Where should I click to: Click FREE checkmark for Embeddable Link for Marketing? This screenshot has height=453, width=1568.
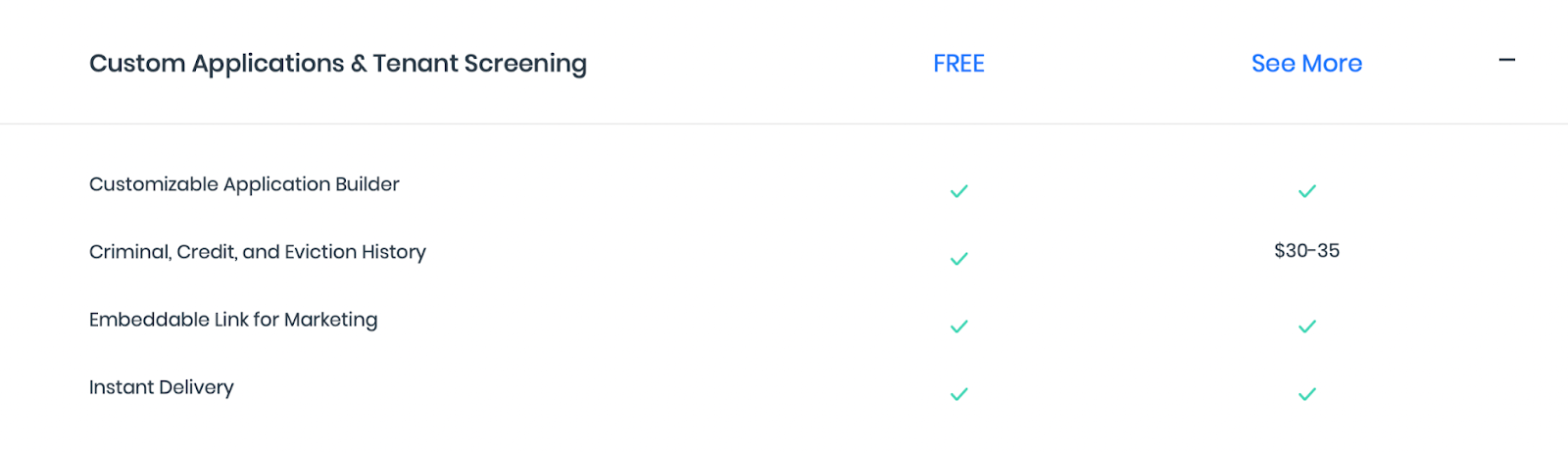959,327
